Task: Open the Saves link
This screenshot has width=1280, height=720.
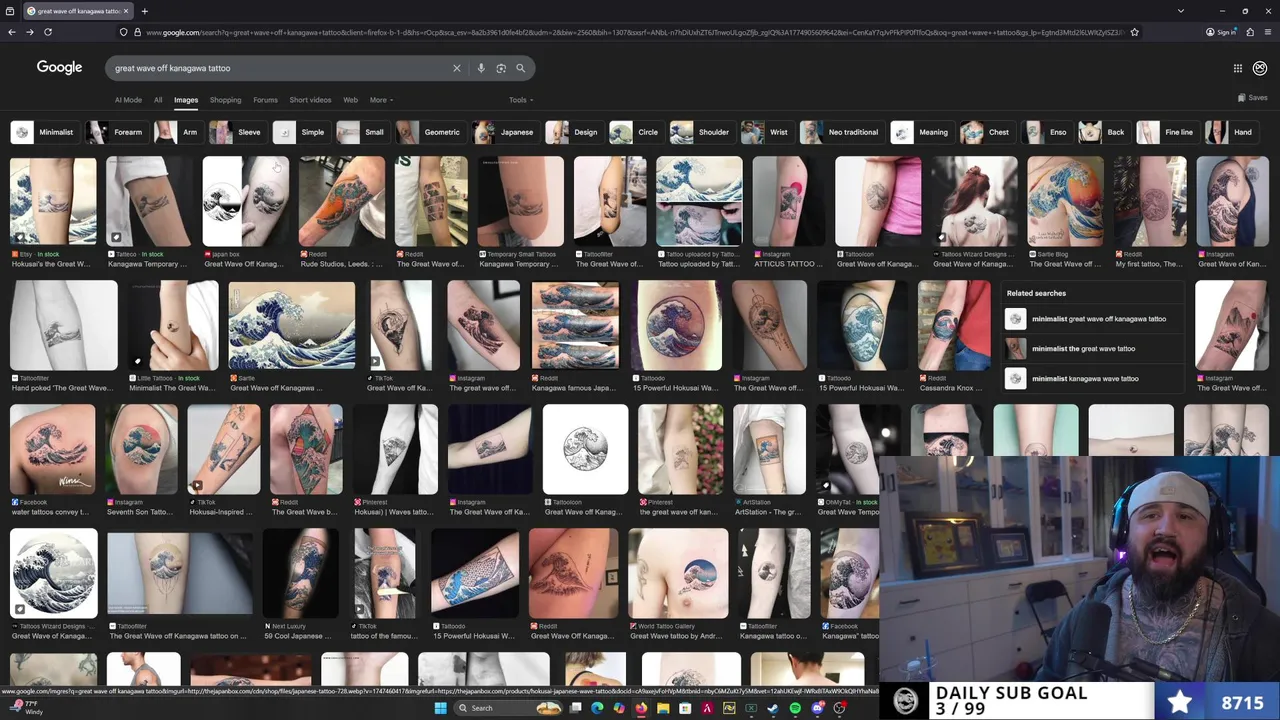Action: click(1253, 98)
